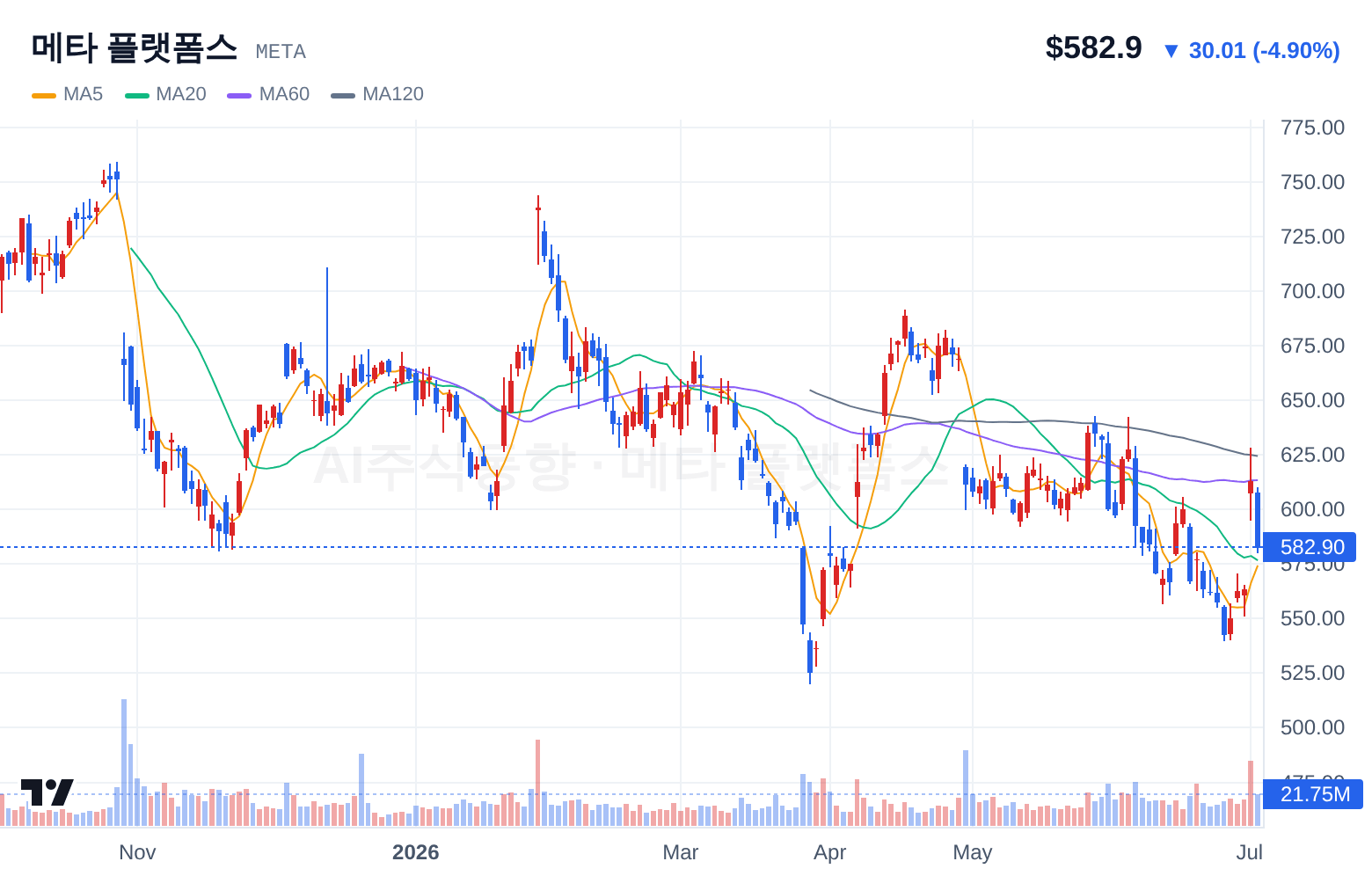Click the orange MA5 legend swatch
The image size is (1372, 876).
(x=44, y=95)
